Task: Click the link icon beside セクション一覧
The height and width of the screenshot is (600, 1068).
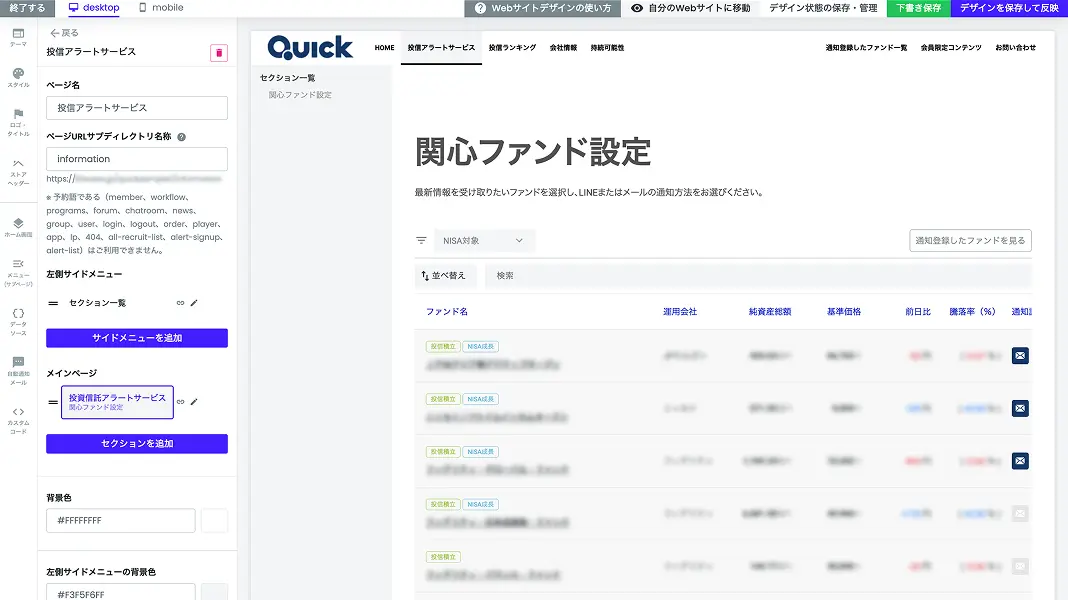Action: [180, 303]
